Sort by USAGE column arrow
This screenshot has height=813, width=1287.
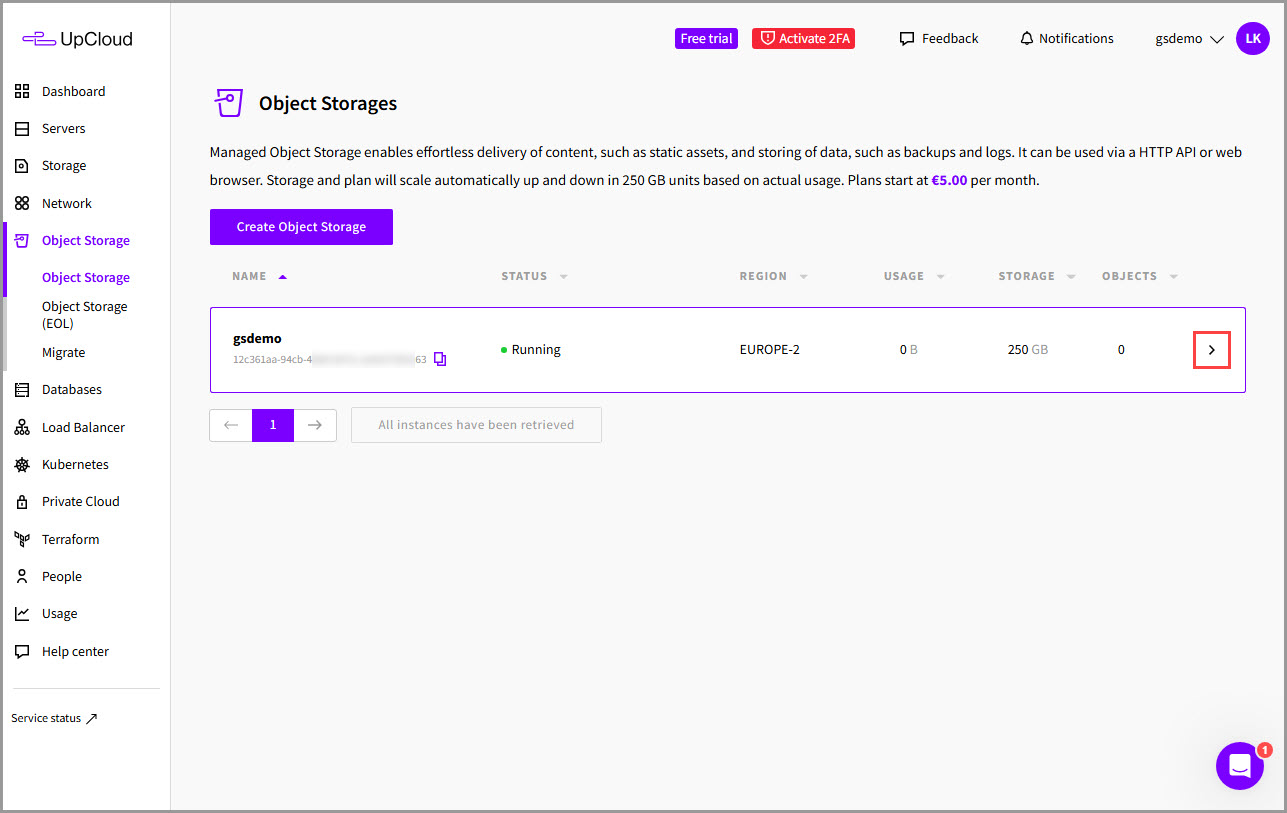[x=940, y=277]
